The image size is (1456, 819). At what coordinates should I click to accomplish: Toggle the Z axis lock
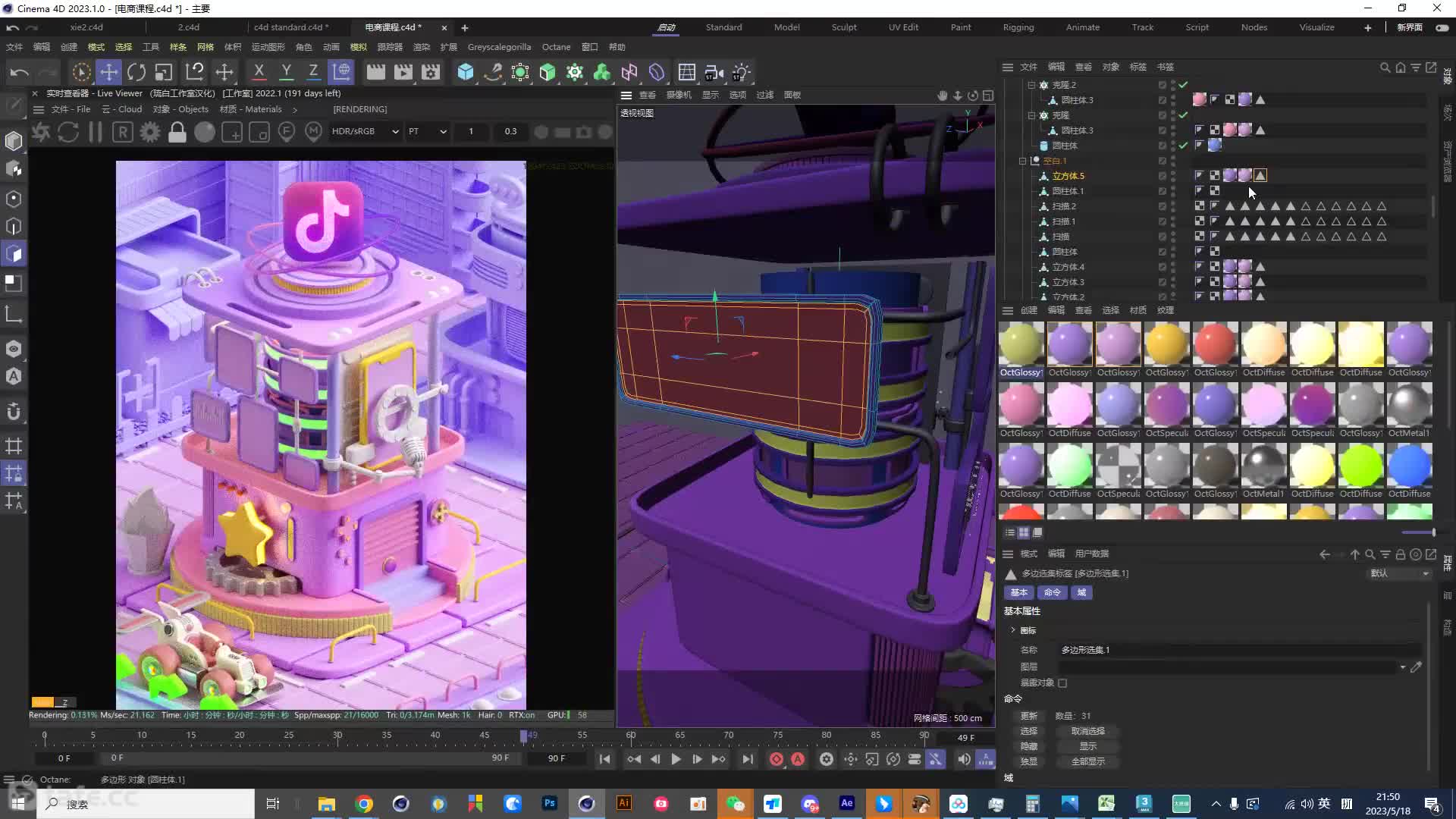[x=313, y=71]
